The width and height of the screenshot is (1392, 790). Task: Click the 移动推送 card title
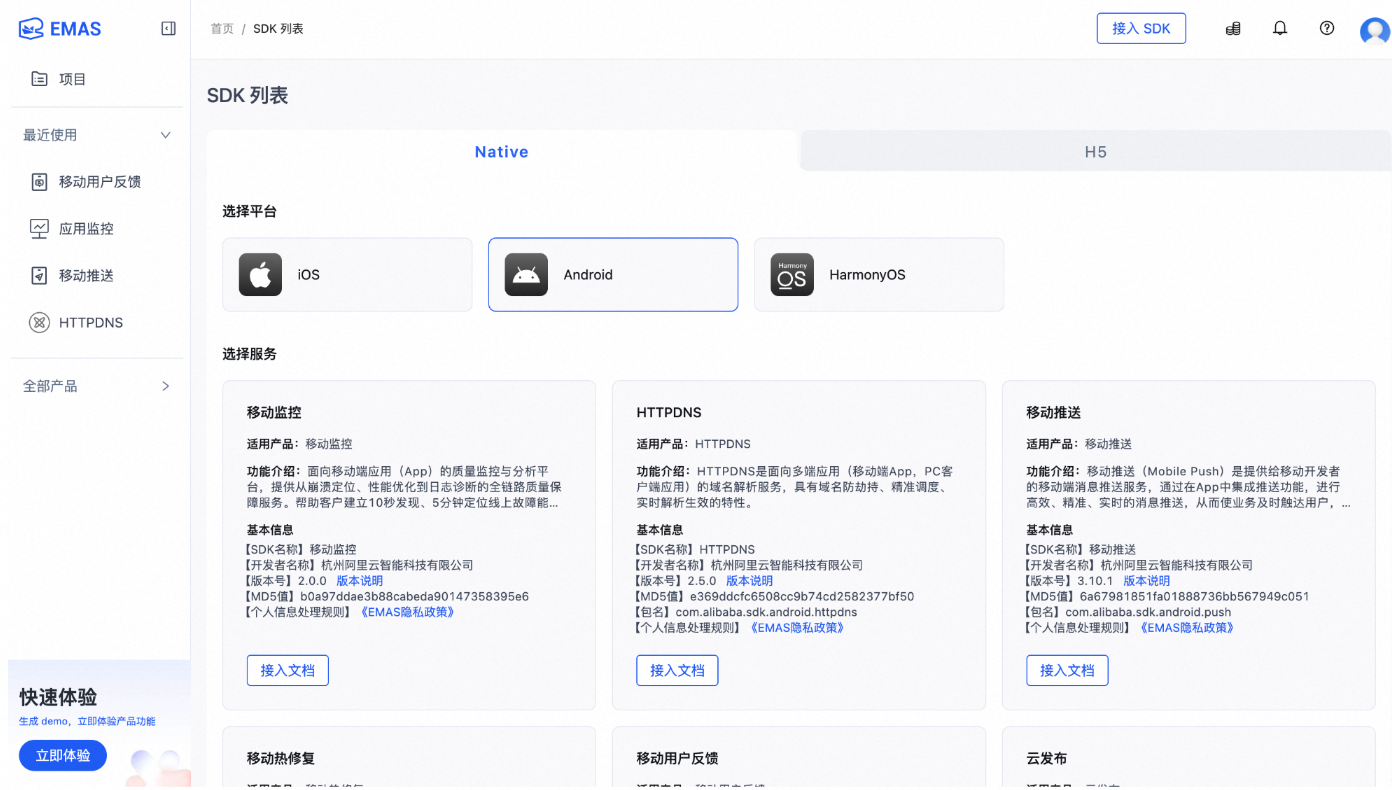1054,412
